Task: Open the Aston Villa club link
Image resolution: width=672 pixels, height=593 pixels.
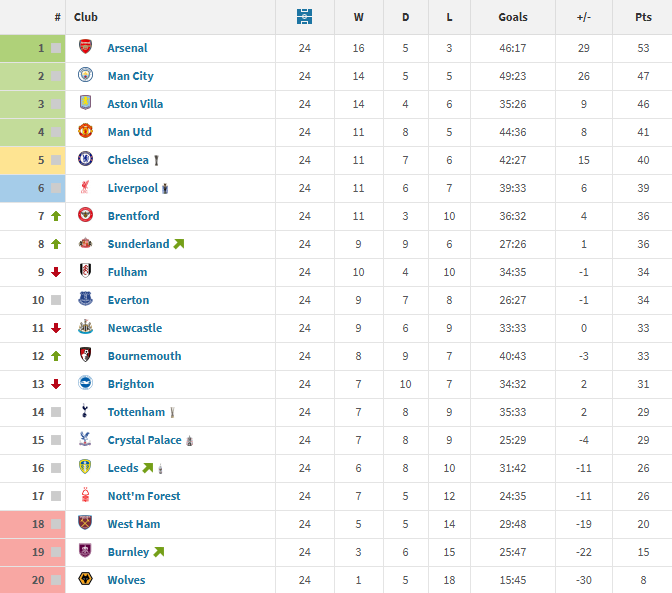Action: [135, 104]
